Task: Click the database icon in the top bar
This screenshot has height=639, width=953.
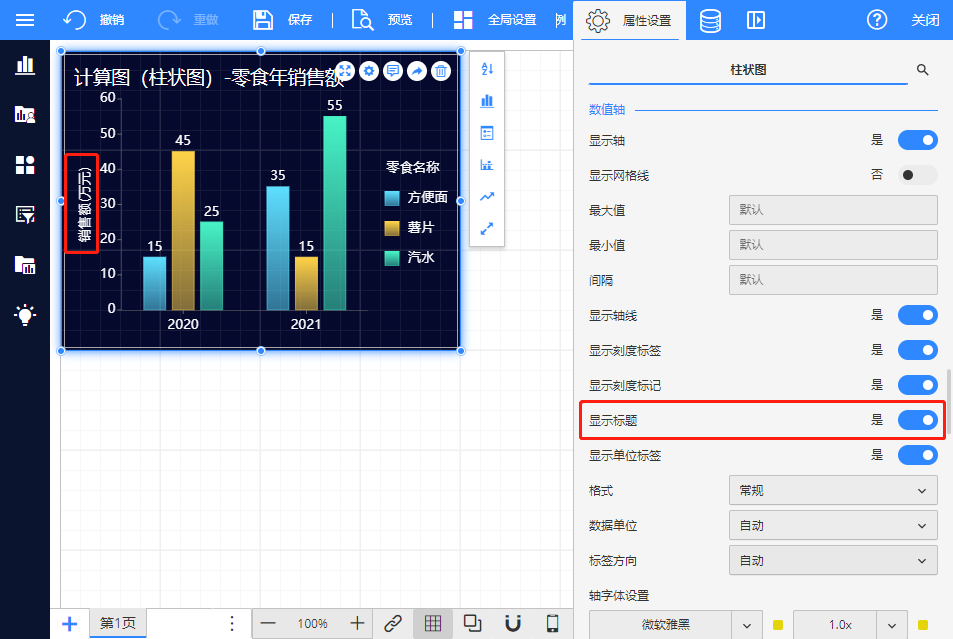Action: (710, 20)
